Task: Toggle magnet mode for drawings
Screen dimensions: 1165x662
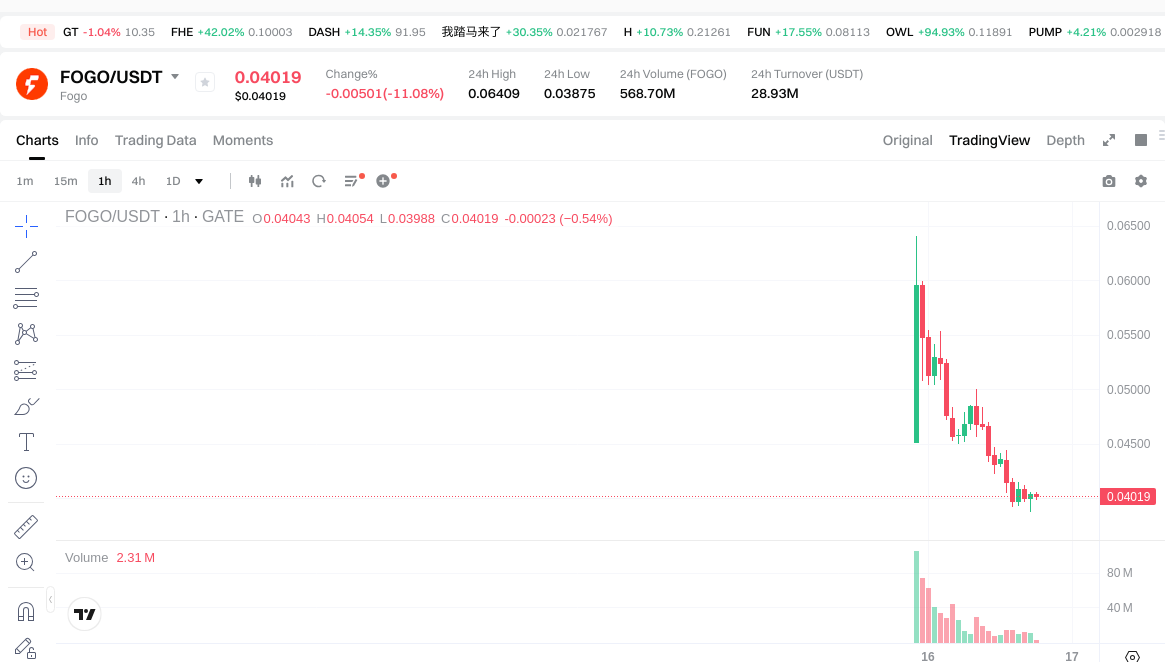Action: point(25,611)
